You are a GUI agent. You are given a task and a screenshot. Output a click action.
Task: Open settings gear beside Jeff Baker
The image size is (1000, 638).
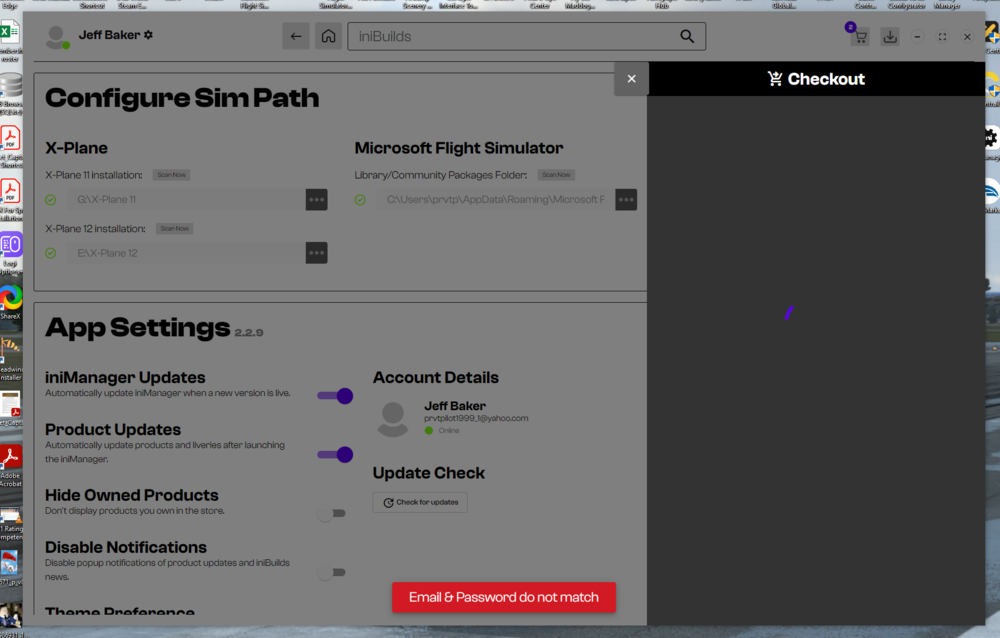pos(148,35)
